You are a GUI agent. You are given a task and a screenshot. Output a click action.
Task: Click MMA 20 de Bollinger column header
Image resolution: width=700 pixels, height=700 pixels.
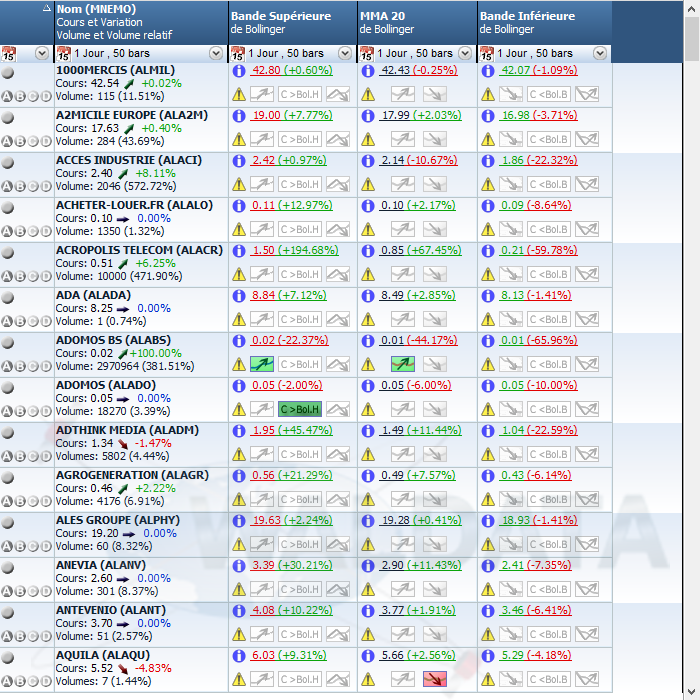pyautogui.click(x=417, y=22)
